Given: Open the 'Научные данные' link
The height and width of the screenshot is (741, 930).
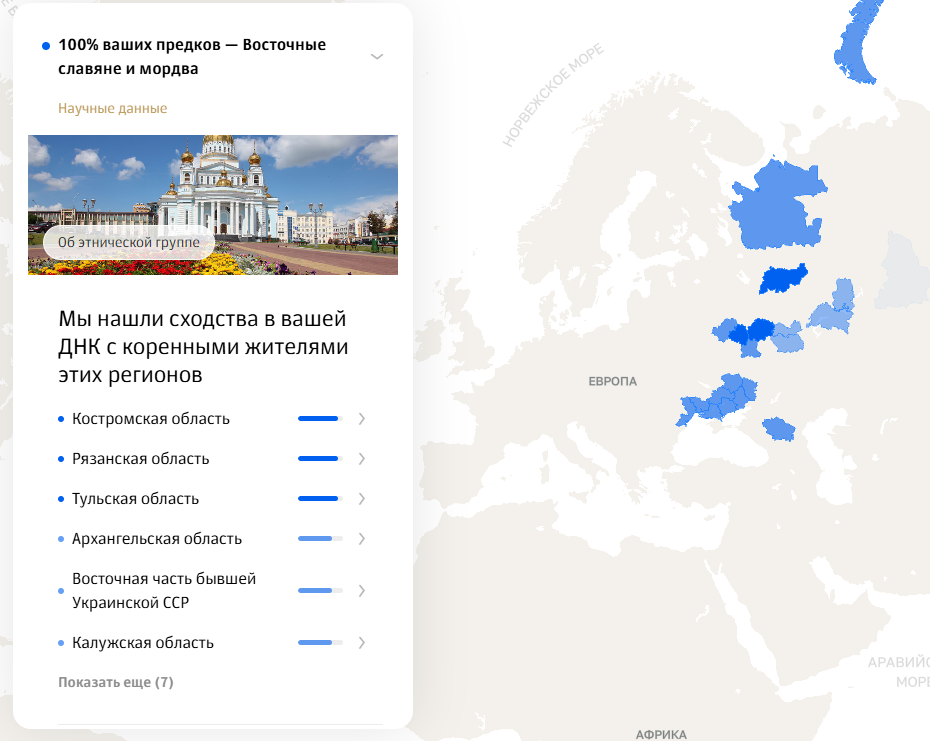Looking at the screenshot, I should pos(112,108).
